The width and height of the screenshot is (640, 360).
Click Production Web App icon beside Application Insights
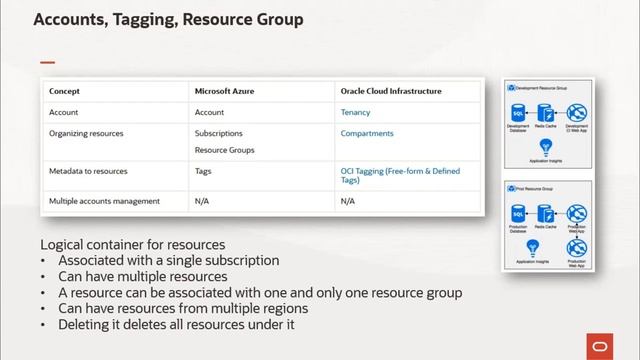point(577,248)
